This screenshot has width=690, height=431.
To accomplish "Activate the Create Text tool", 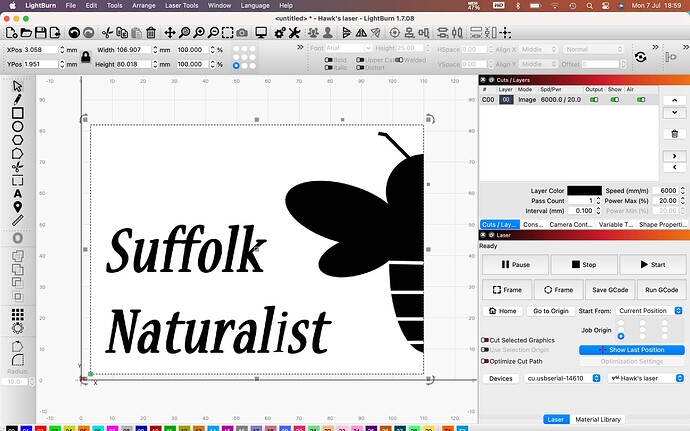I will pos(17,193).
